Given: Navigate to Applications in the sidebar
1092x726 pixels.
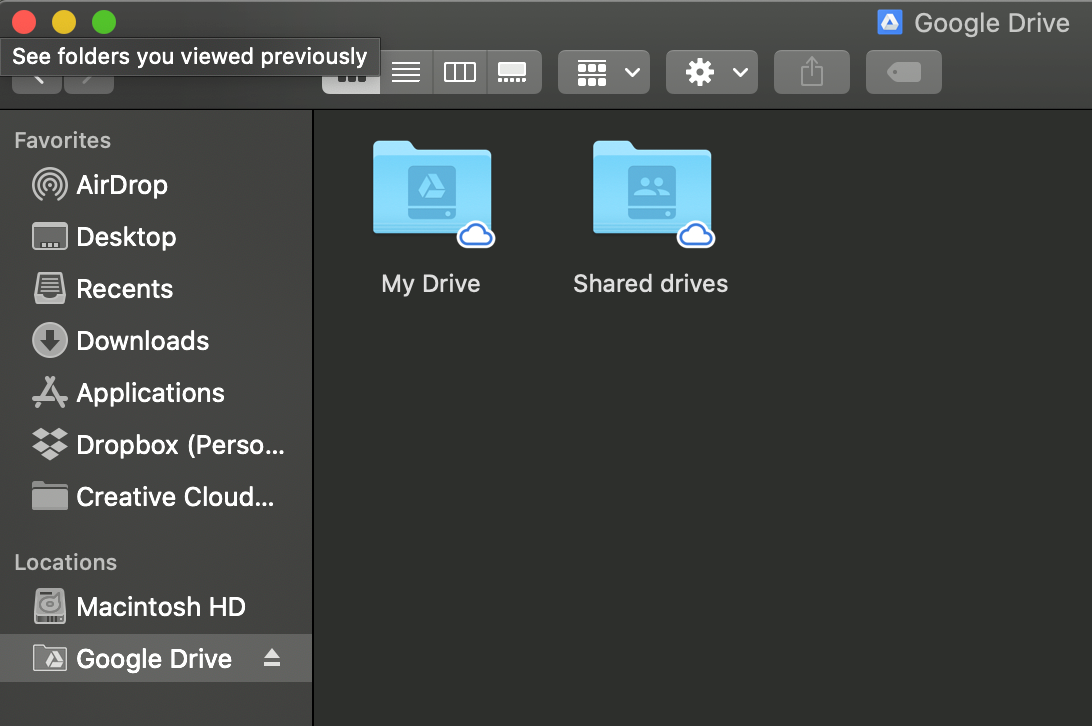Looking at the screenshot, I should click(150, 393).
